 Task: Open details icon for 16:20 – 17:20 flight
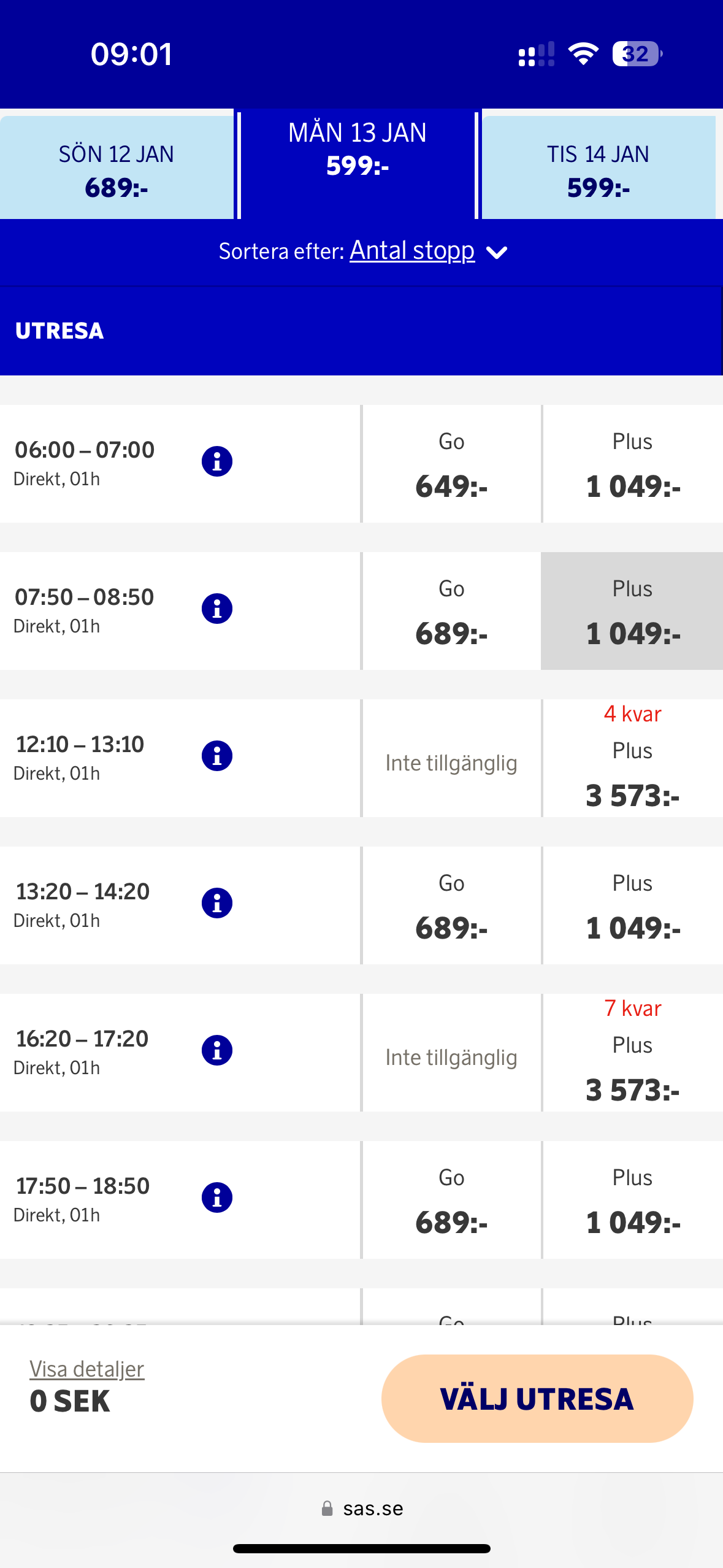click(x=216, y=1050)
